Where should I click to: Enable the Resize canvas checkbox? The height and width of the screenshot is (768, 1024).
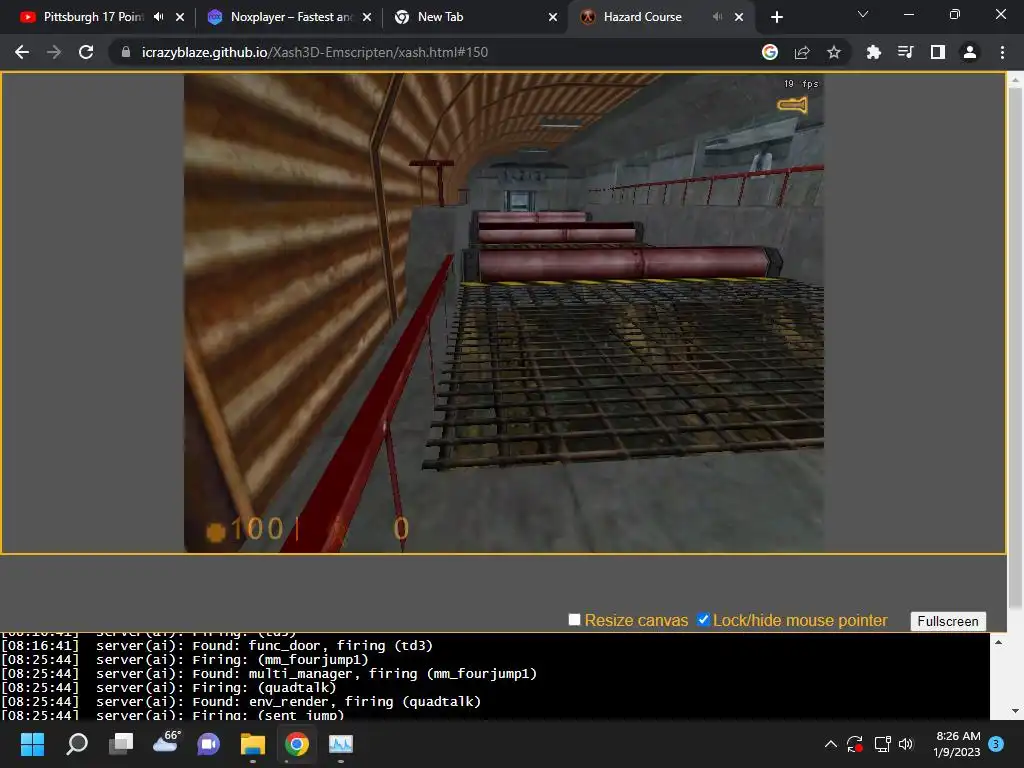(574, 620)
